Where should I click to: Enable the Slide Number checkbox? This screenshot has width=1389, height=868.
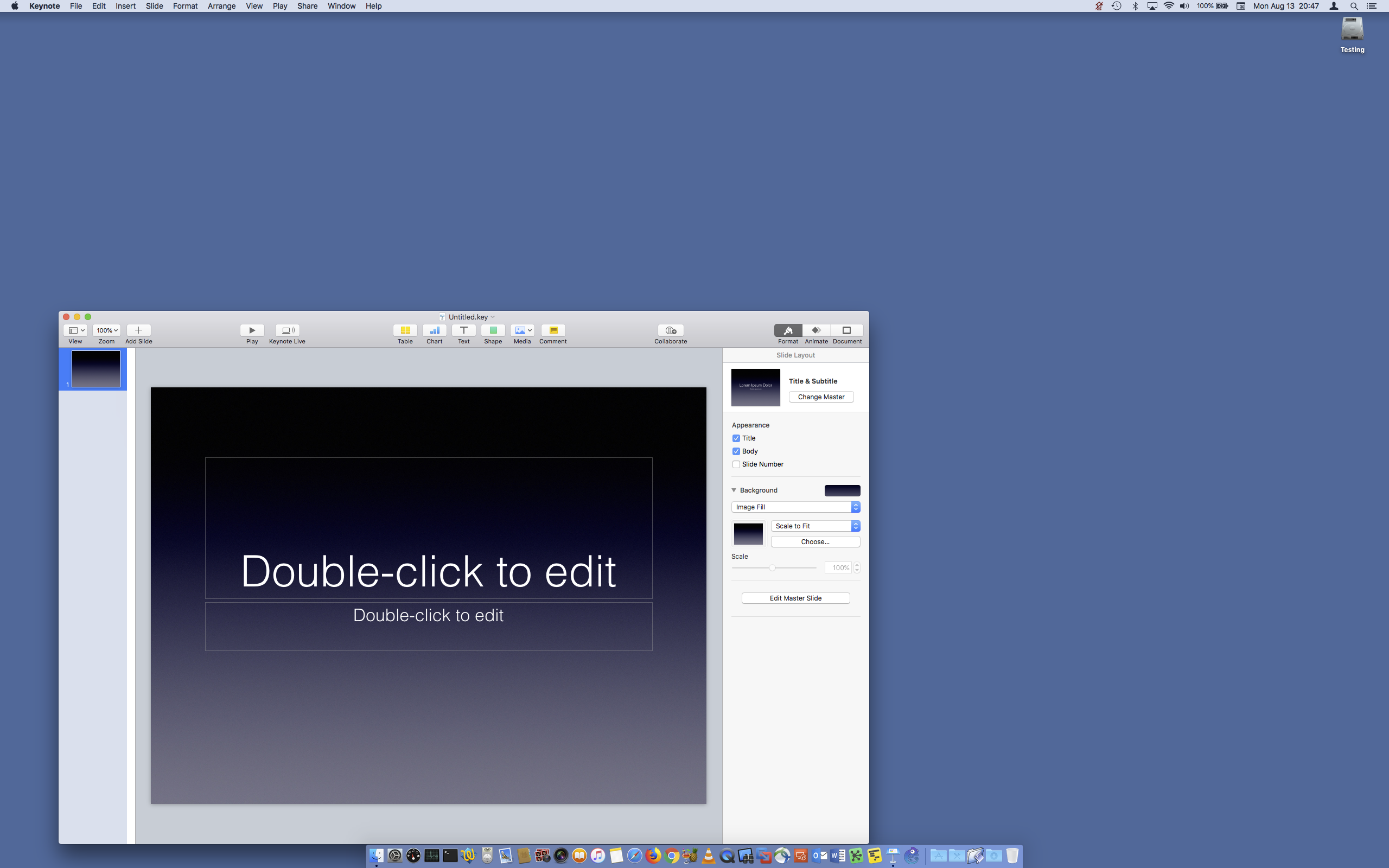tap(736, 464)
